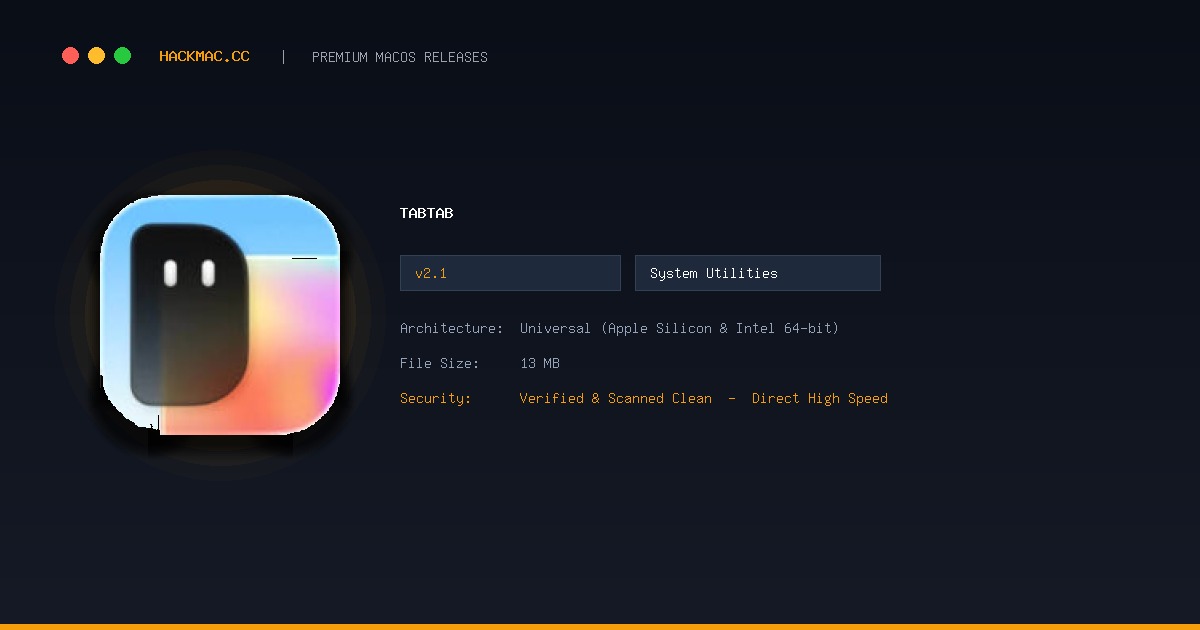
Task: Click the Architecture: label
Action: pyautogui.click(x=452, y=328)
